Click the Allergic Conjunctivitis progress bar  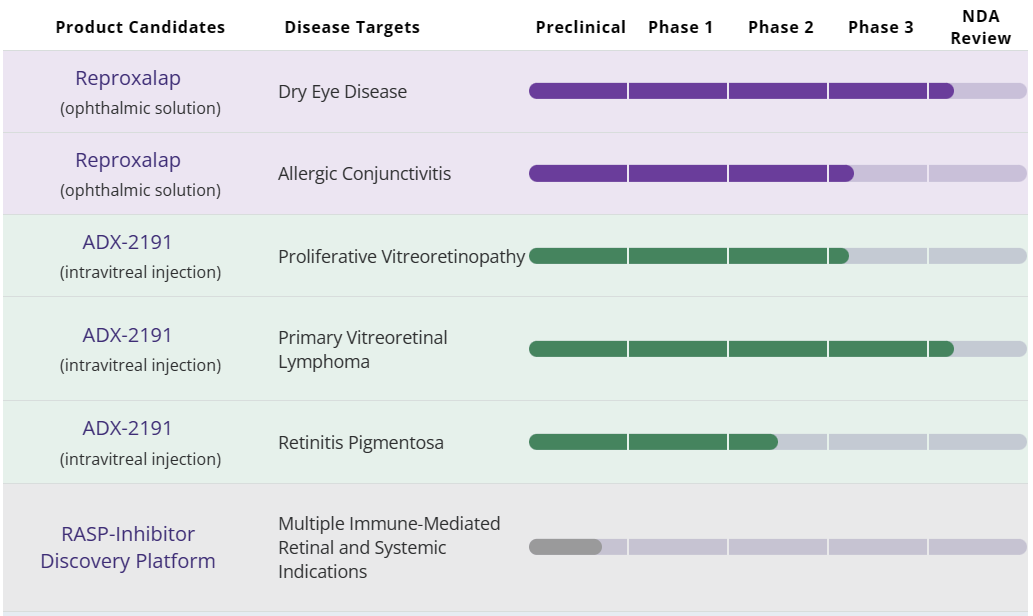pyautogui.click(x=691, y=173)
